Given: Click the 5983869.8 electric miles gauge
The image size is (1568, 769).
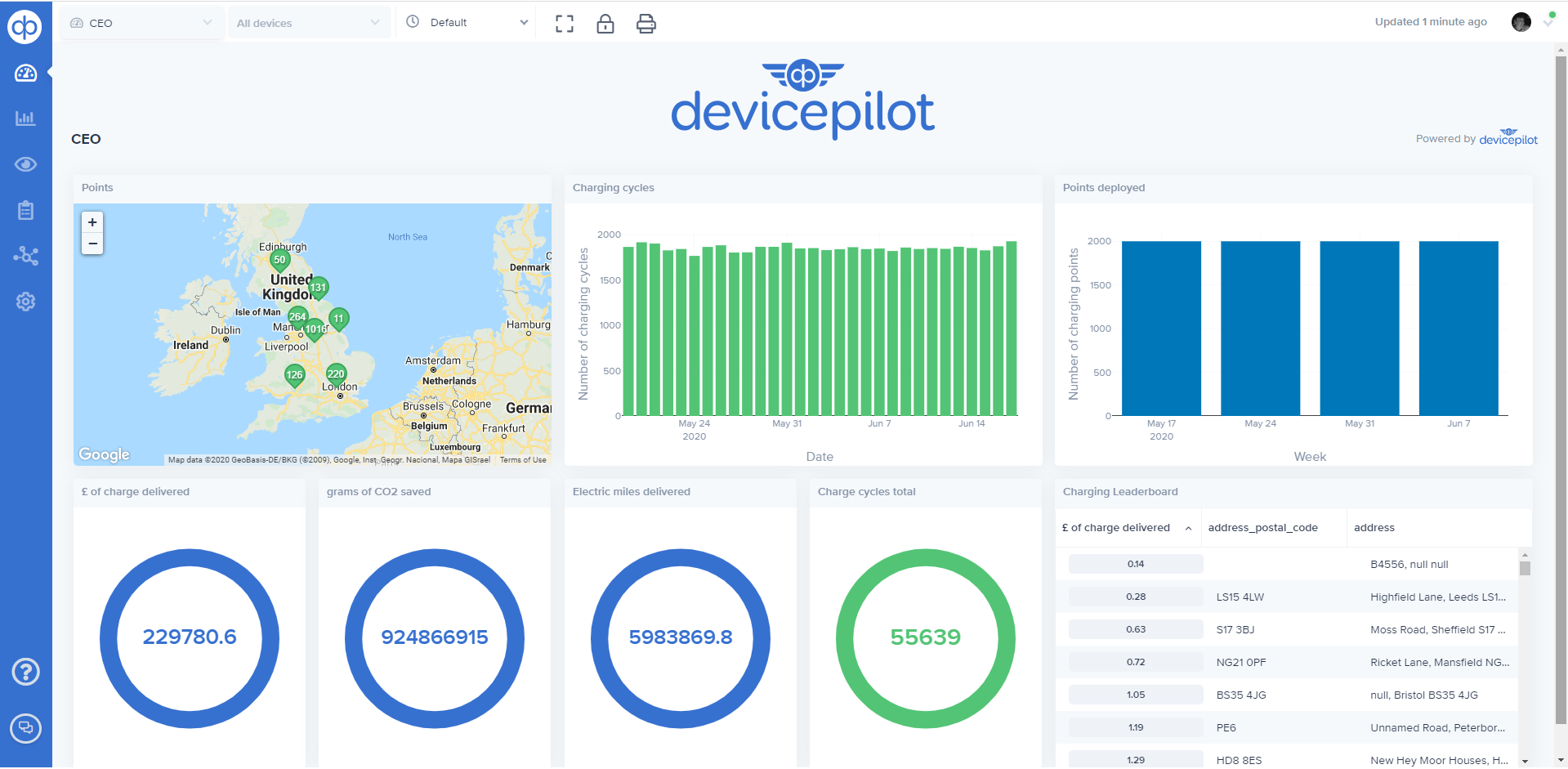Looking at the screenshot, I should (681, 638).
